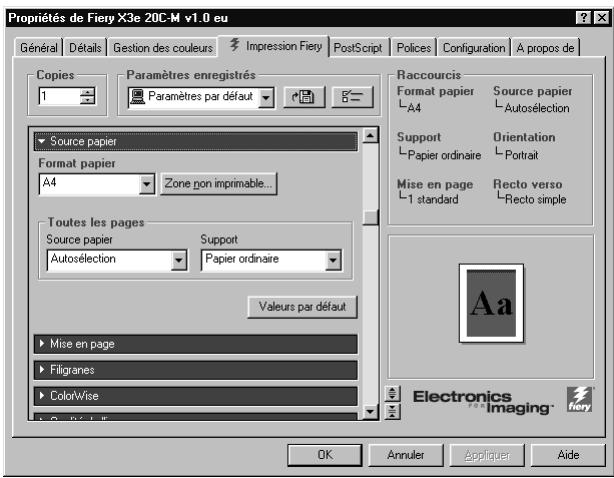Open the Polices tab
The height and width of the screenshot is (478, 614).
pos(414,48)
